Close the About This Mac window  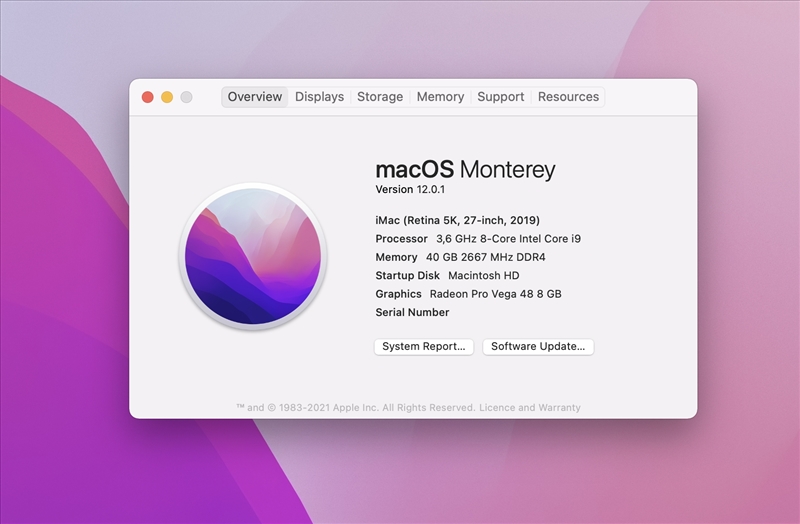pos(147,97)
